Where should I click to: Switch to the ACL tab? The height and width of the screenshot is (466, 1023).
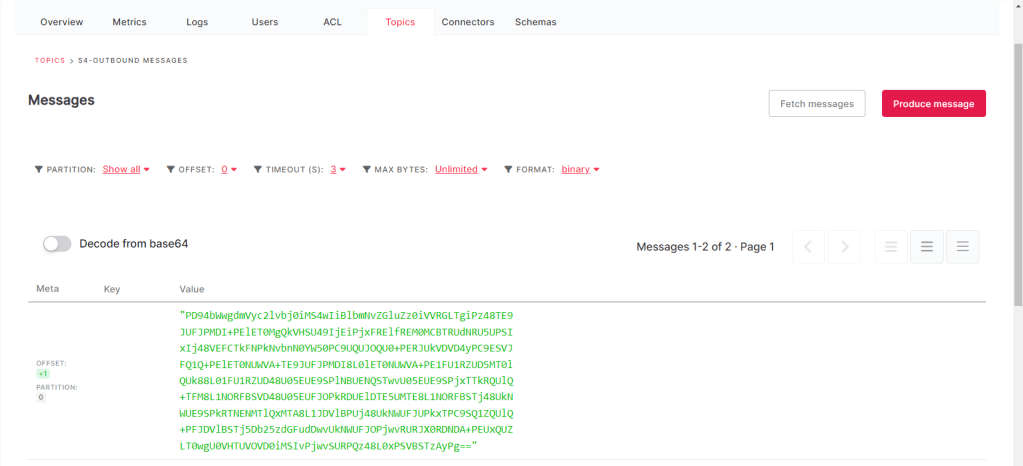pos(332,22)
